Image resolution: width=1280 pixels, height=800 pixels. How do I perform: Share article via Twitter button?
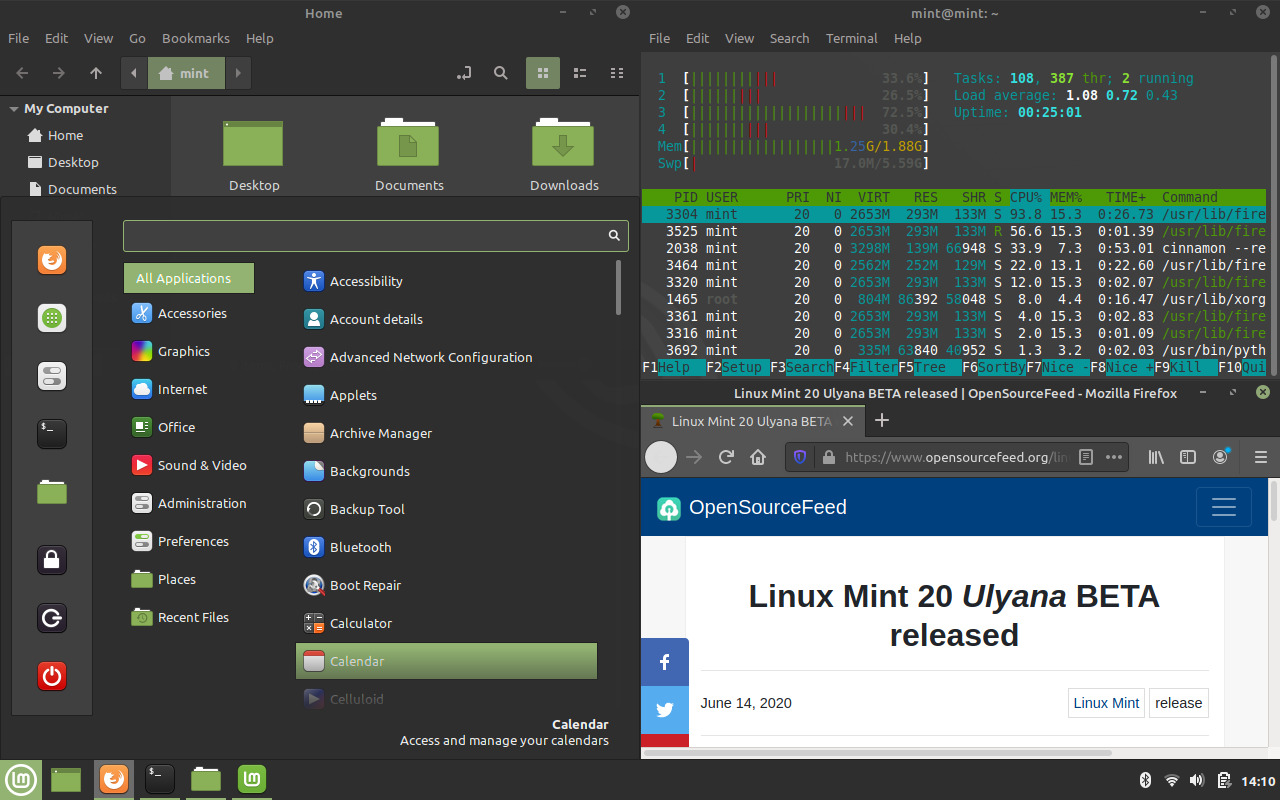(x=665, y=710)
